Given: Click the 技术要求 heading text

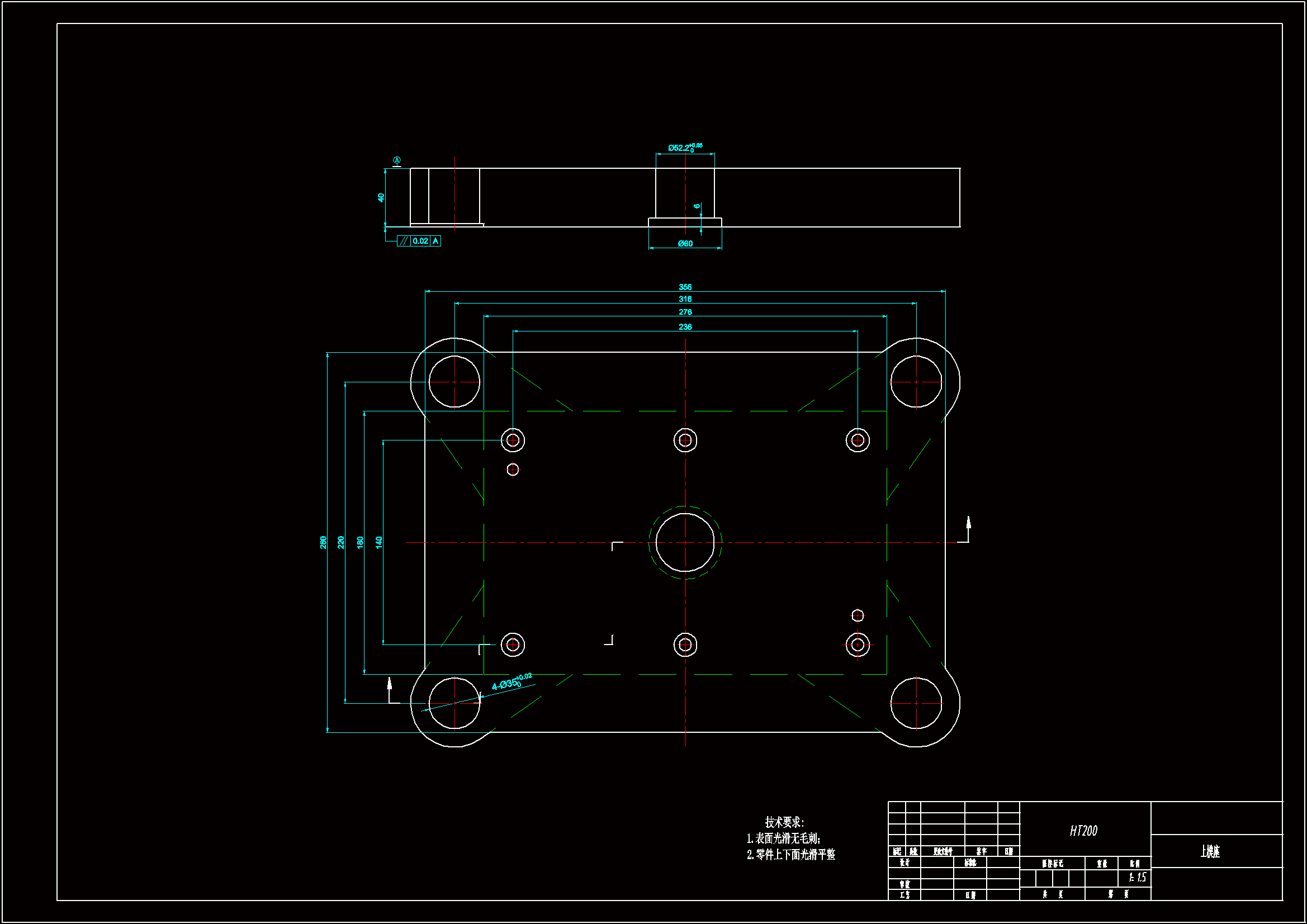Looking at the screenshot, I should [x=784, y=822].
